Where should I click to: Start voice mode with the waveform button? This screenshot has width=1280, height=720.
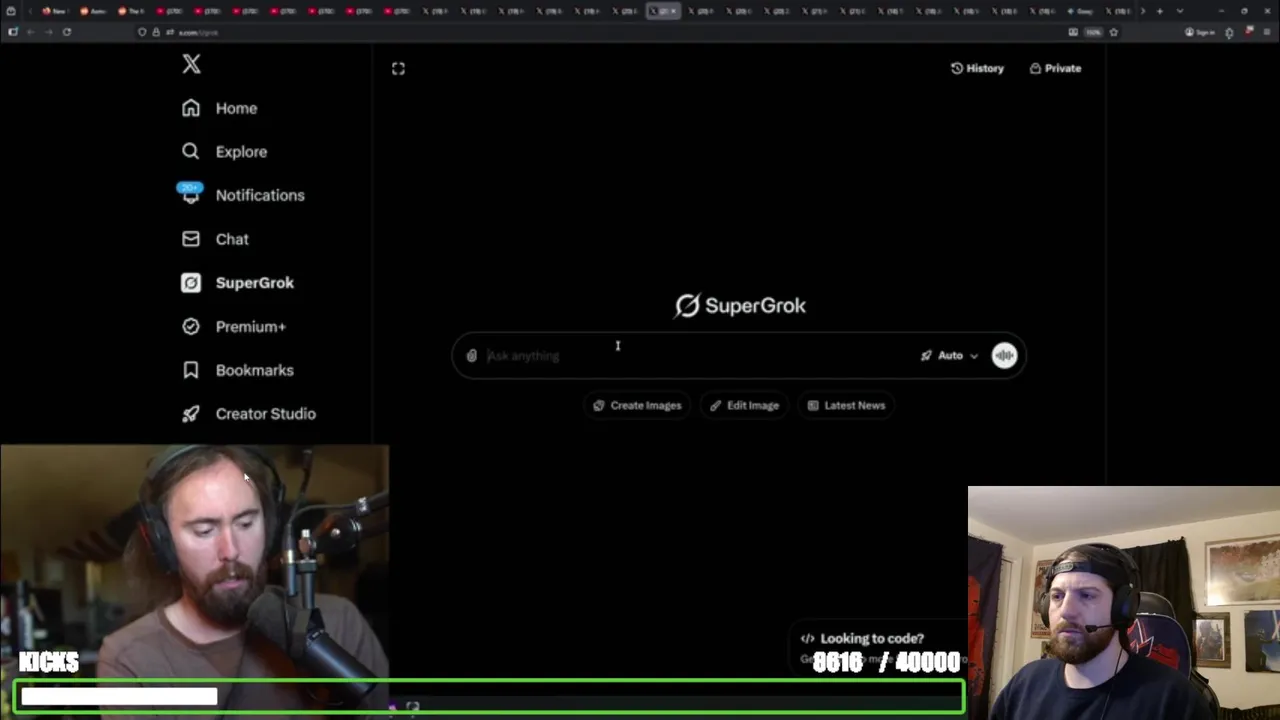pyautogui.click(x=1004, y=355)
